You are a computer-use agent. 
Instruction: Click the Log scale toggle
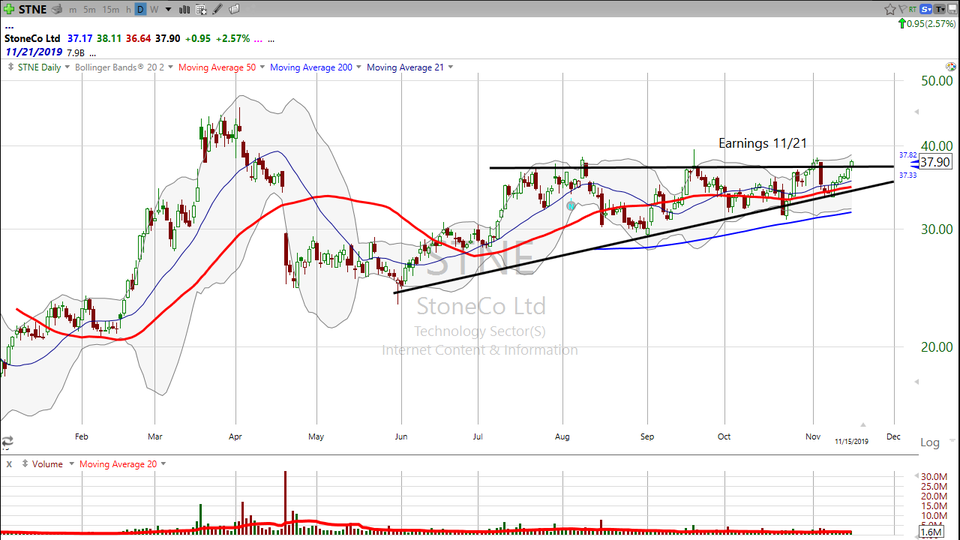929,443
